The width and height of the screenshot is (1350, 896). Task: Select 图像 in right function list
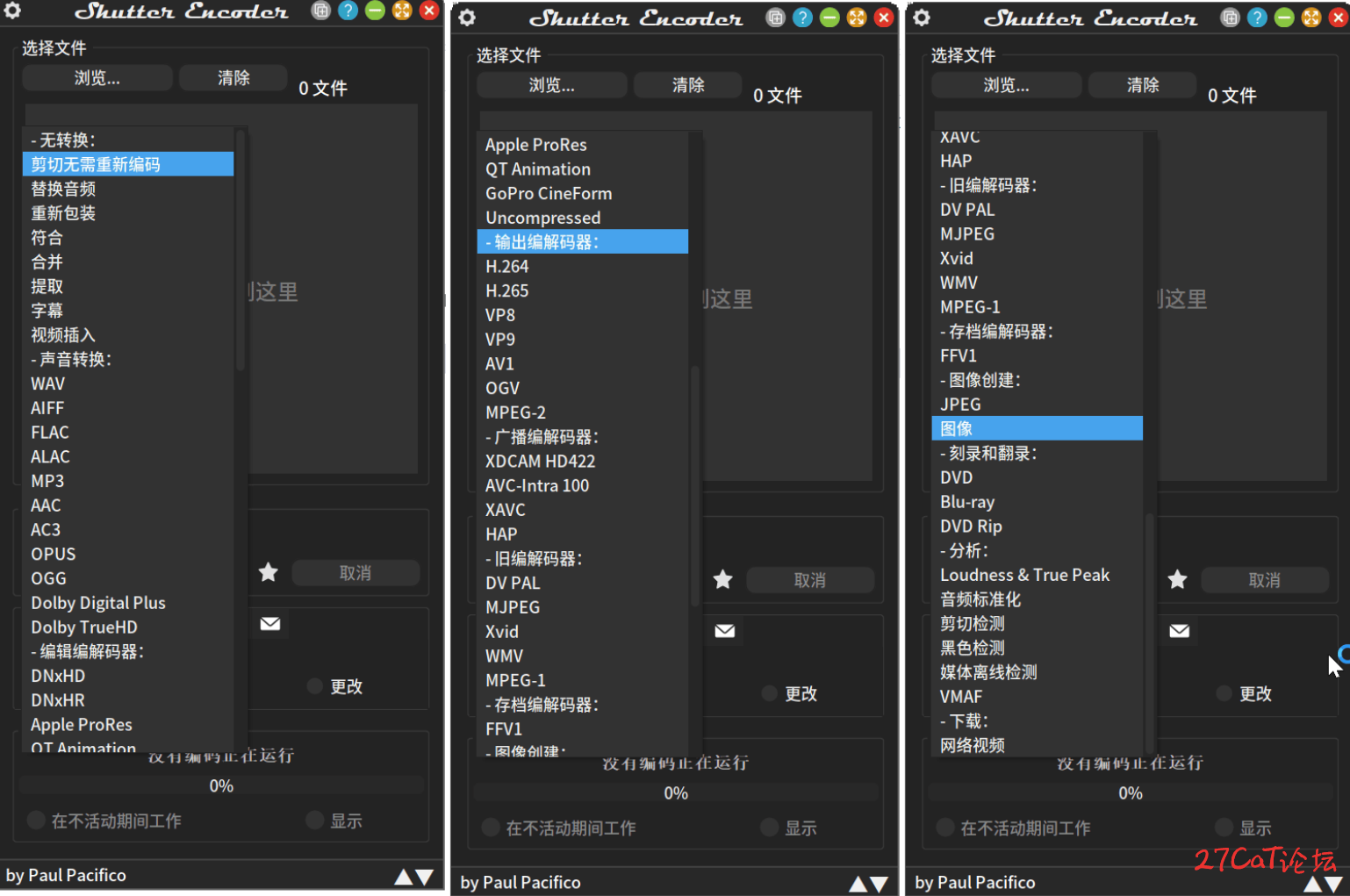point(1038,428)
